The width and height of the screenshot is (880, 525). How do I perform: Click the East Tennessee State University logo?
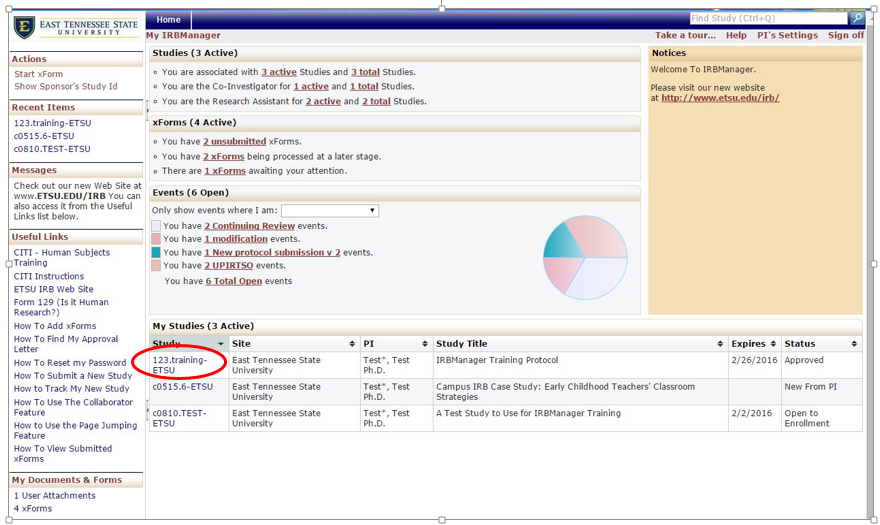[x=76, y=26]
